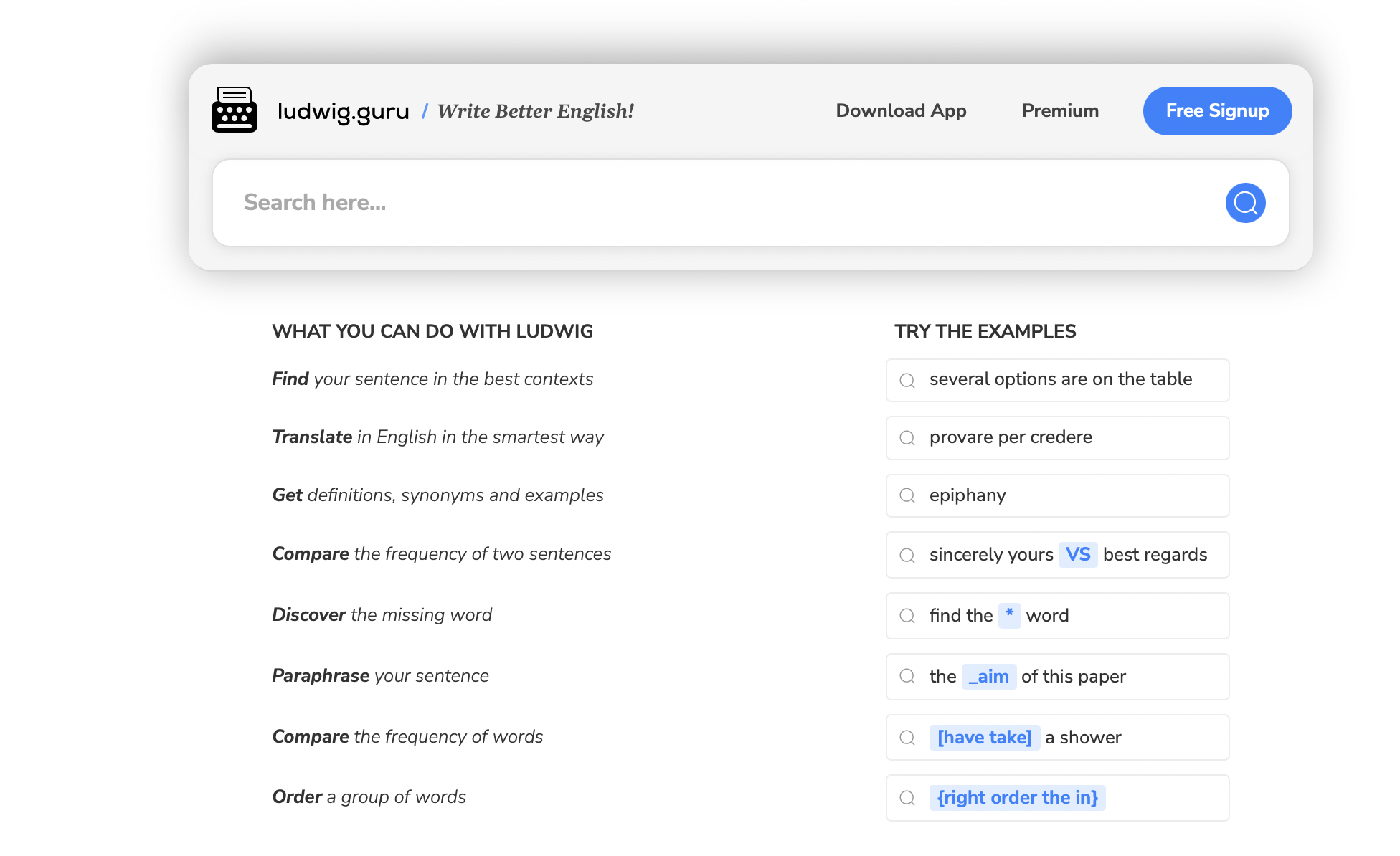Click the [have take] word order icon
The height and width of the screenshot is (856, 1400).
pyautogui.click(x=985, y=737)
